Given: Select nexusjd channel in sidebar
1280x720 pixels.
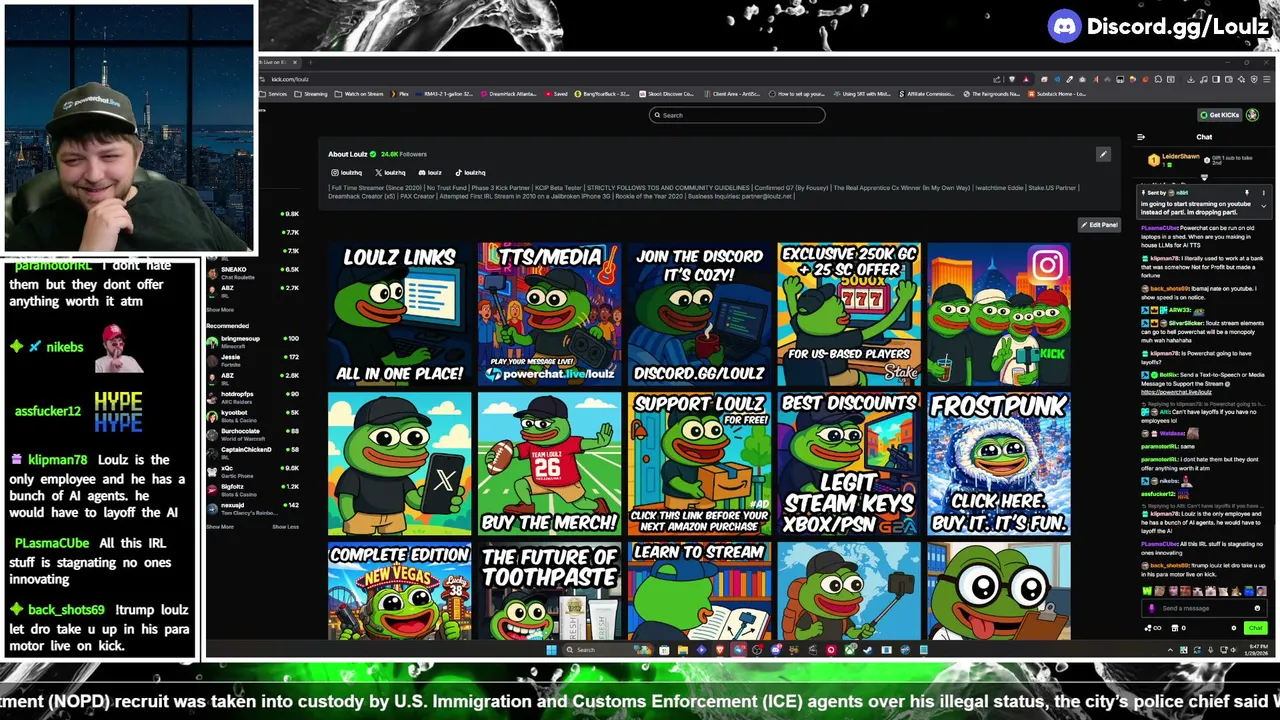Looking at the screenshot, I should (x=253, y=509).
